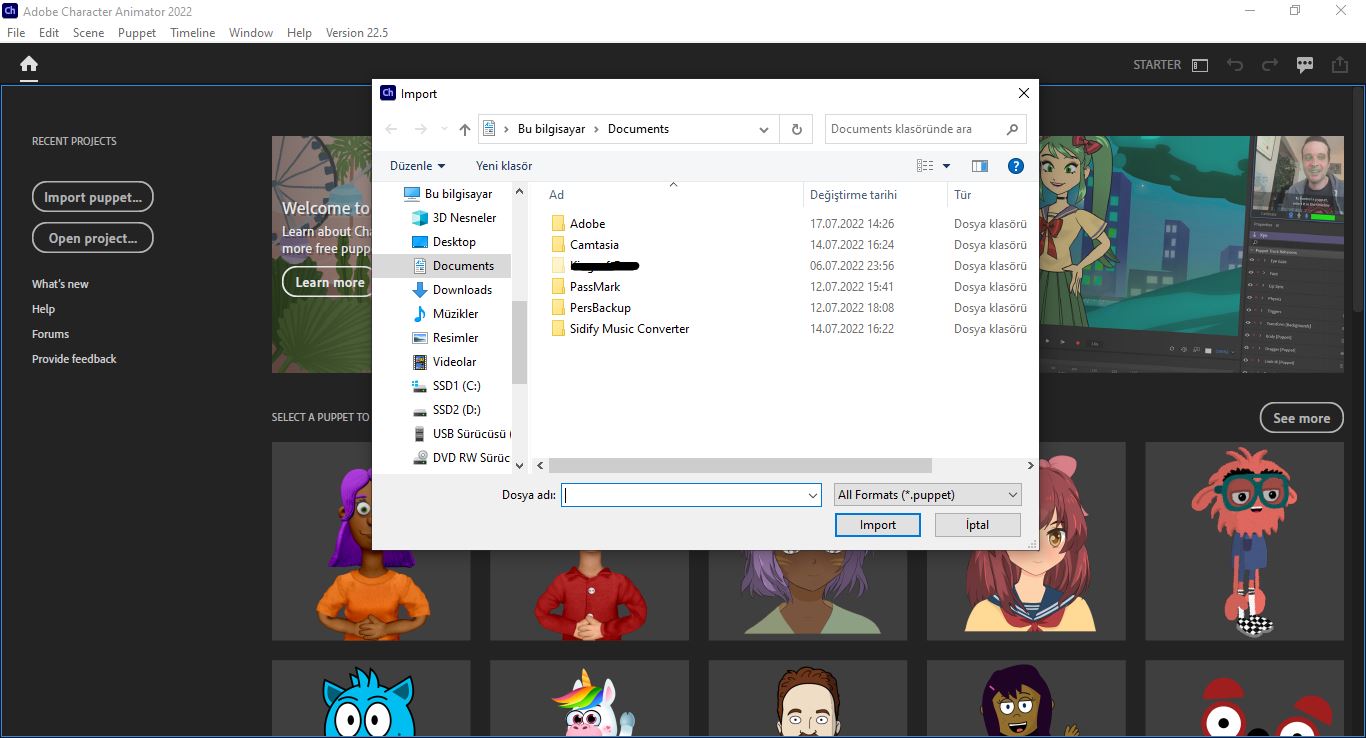1366x738 pixels.
Task: Select the PersBackup folder
Action: pos(600,308)
